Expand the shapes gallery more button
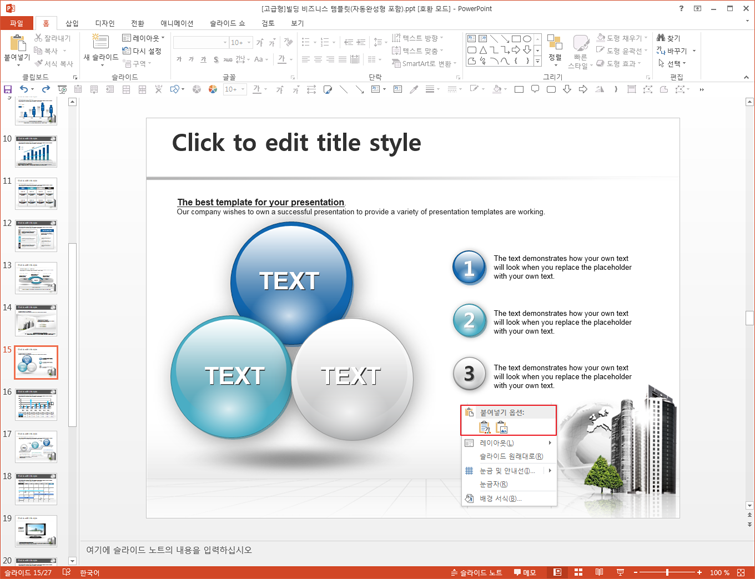Screen dimensions: 755x579 (x=537, y=61)
